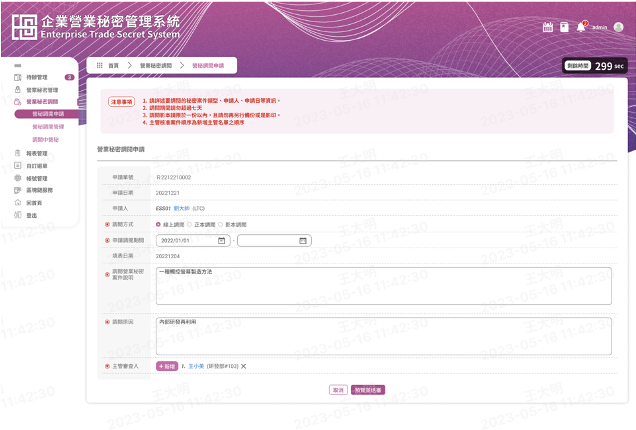Click the logout icon at sidebar bottom
636x430 pixels.
(x=17, y=215)
